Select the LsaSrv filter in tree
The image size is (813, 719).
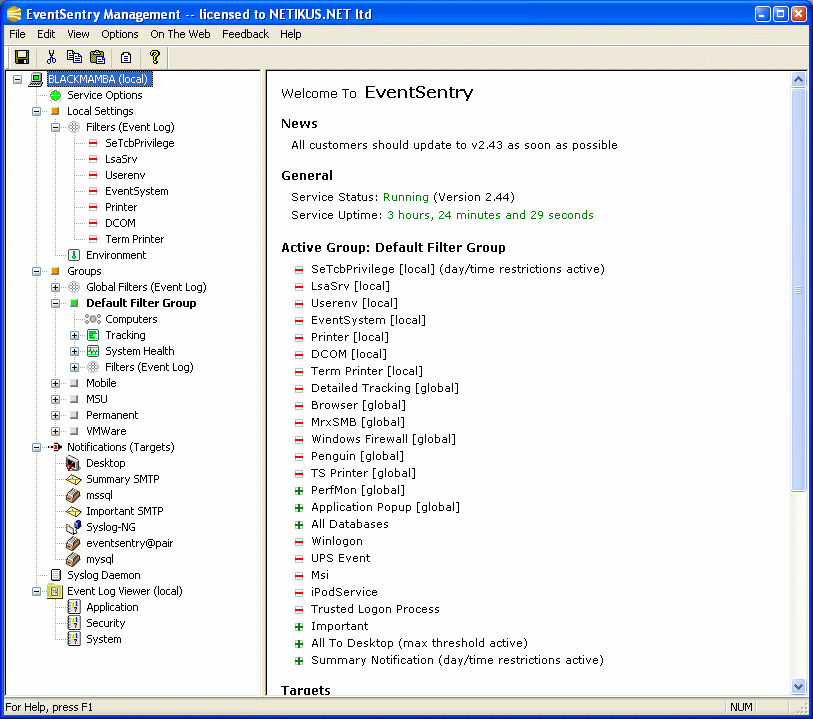tap(121, 159)
